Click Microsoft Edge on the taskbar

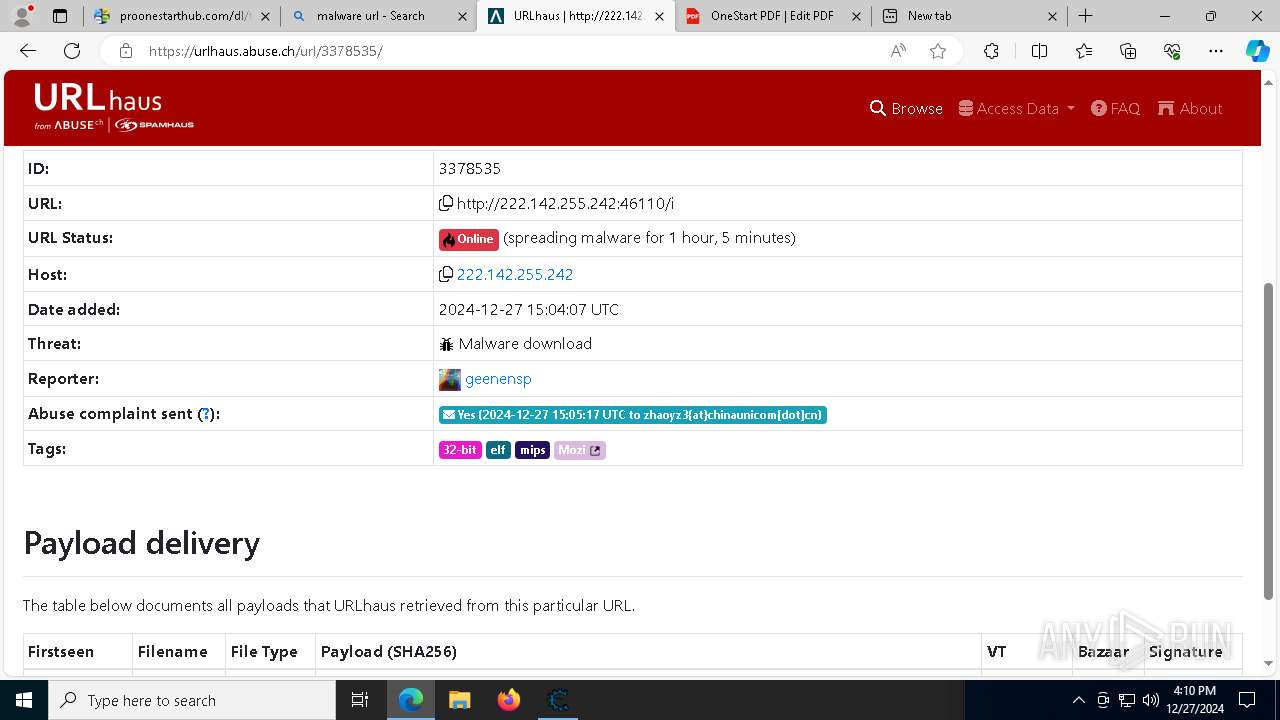[x=411, y=700]
